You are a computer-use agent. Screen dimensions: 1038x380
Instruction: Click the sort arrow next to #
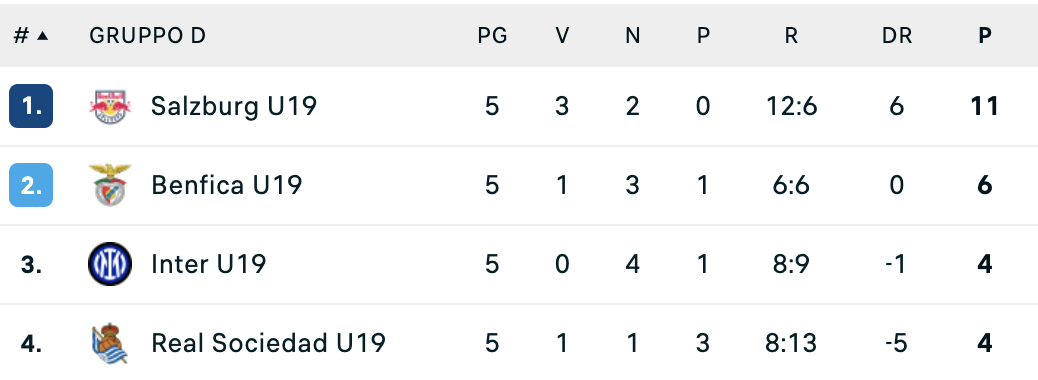(42, 36)
